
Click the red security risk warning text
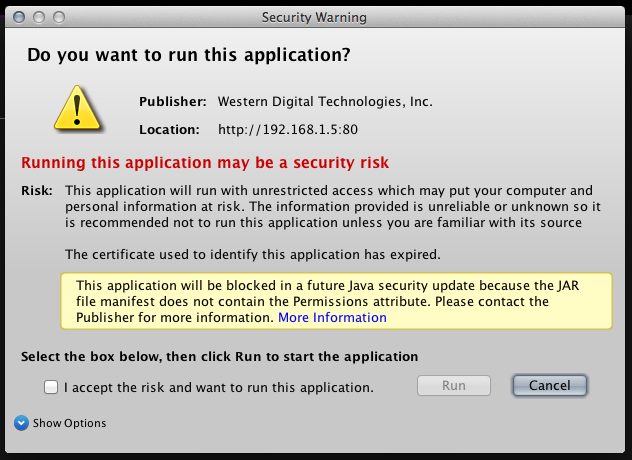coord(205,162)
